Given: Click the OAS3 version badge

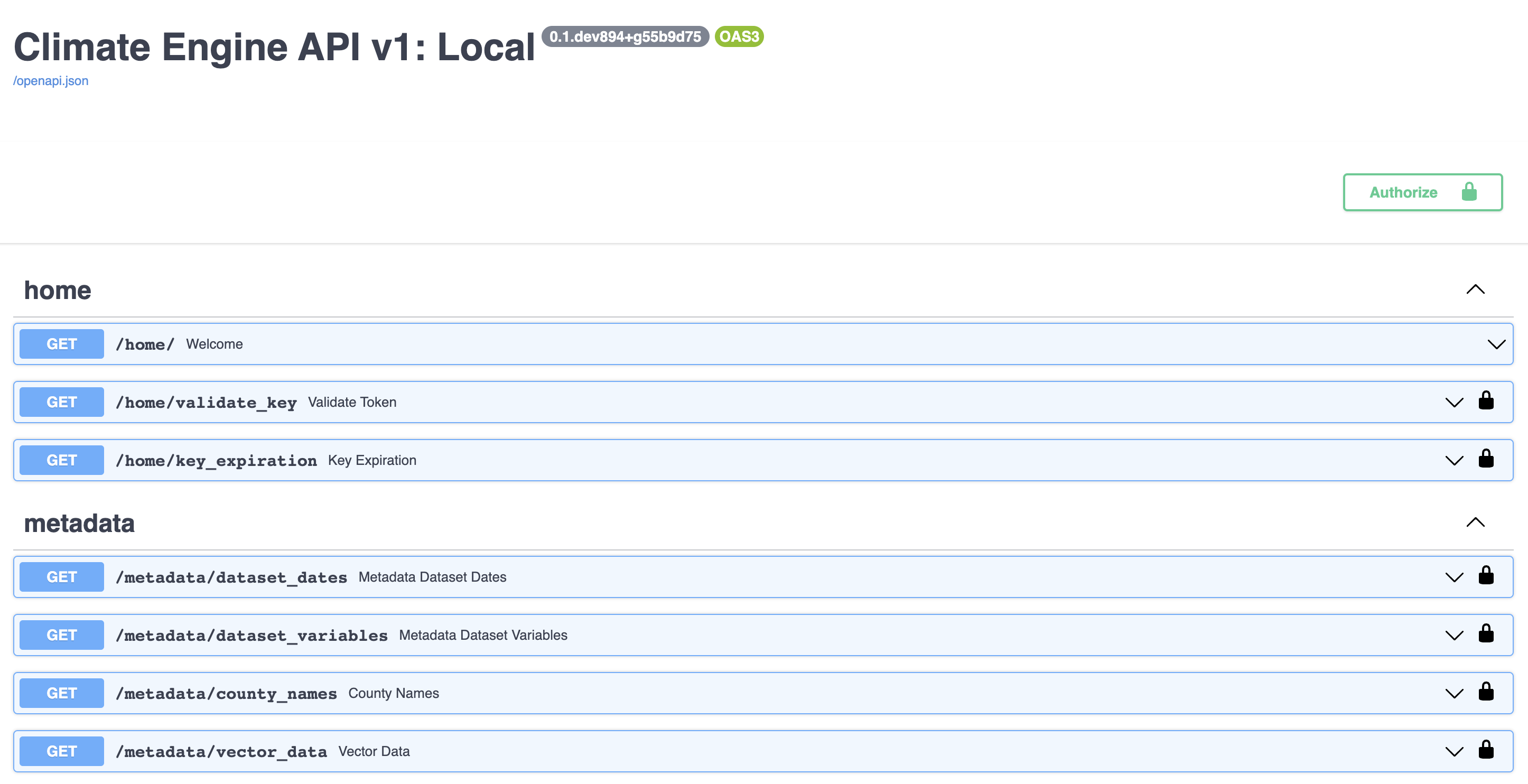Looking at the screenshot, I should (x=739, y=37).
